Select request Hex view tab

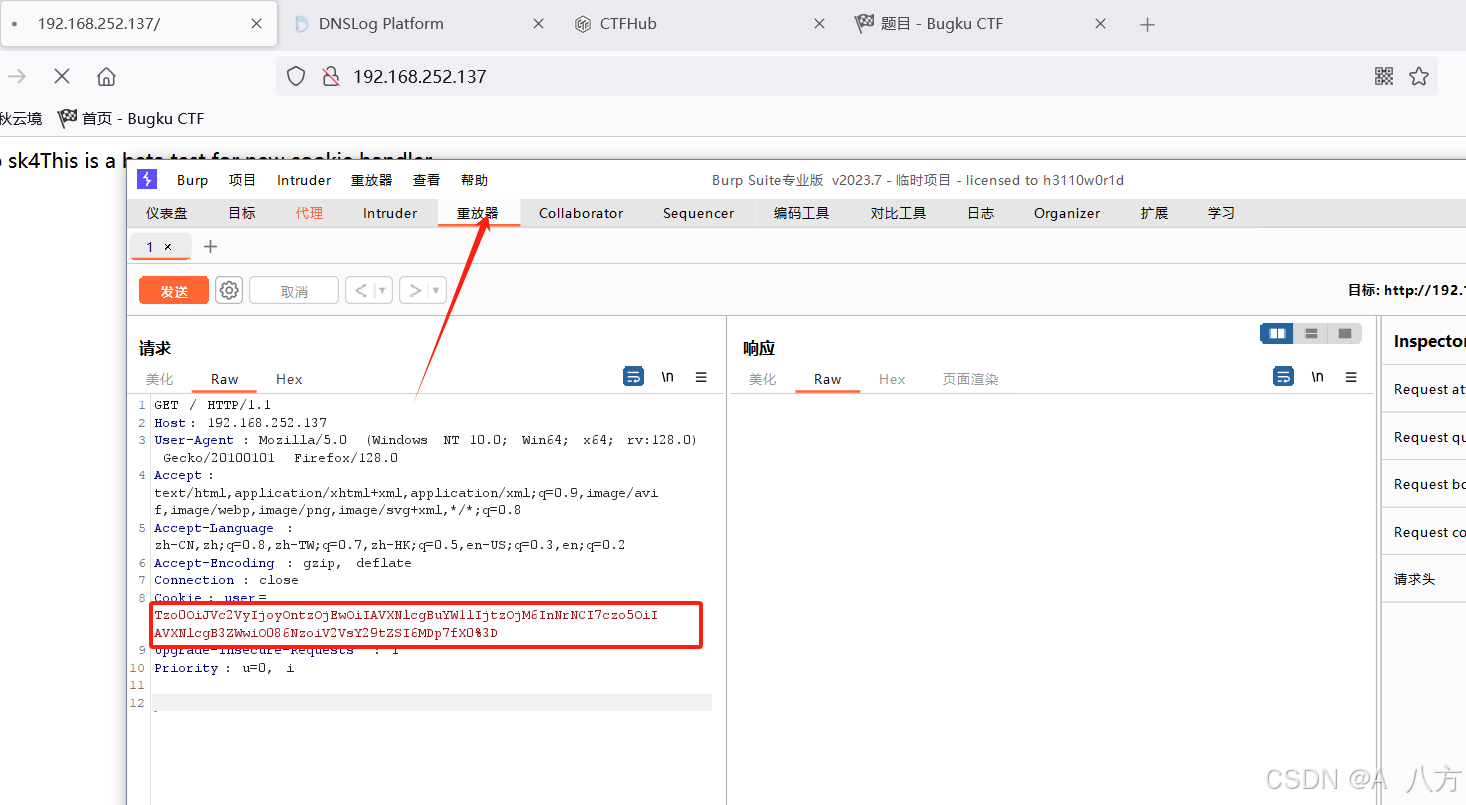(x=289, y=379)
